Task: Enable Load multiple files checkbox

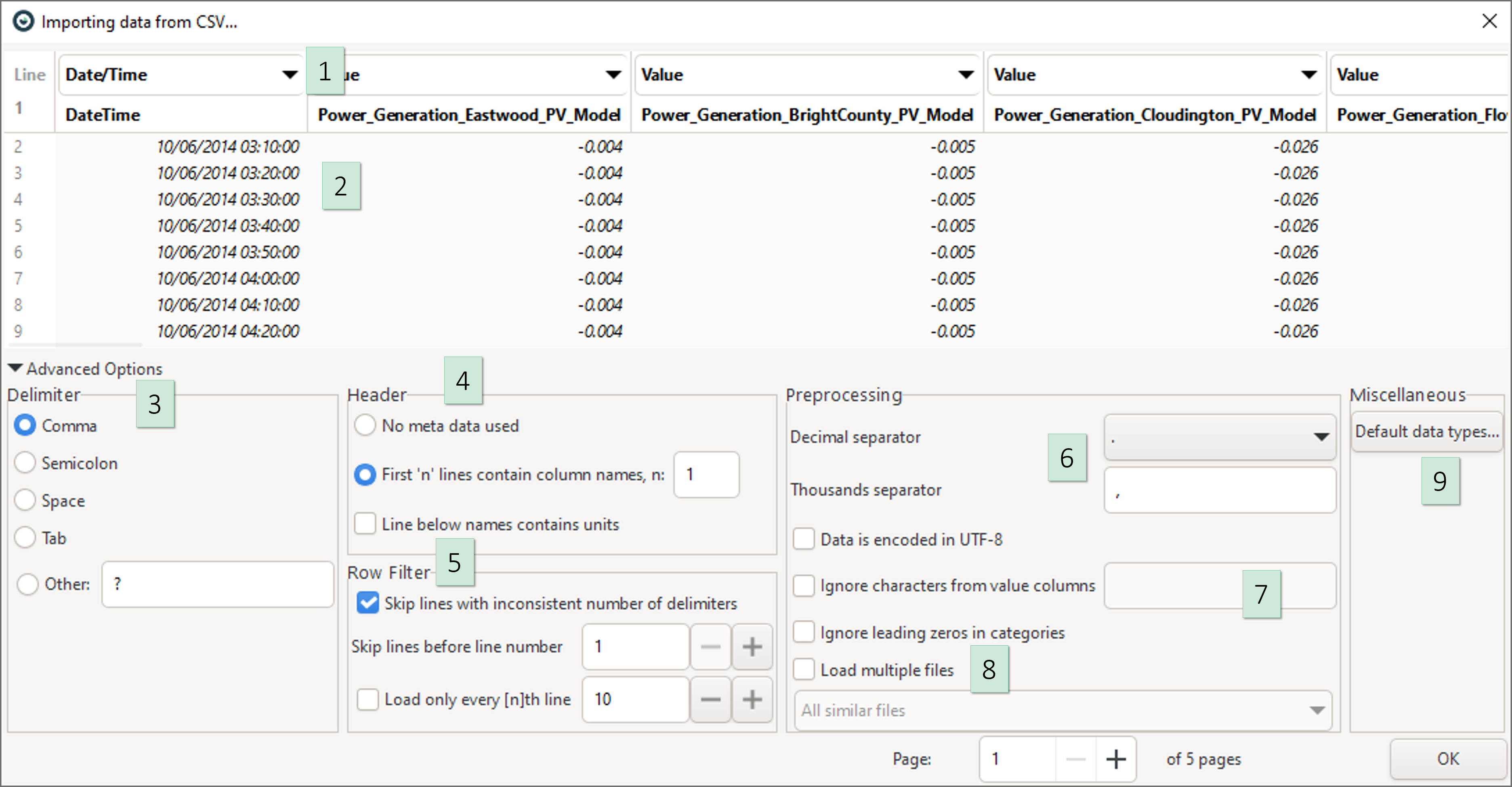Action: coord(804,669)
